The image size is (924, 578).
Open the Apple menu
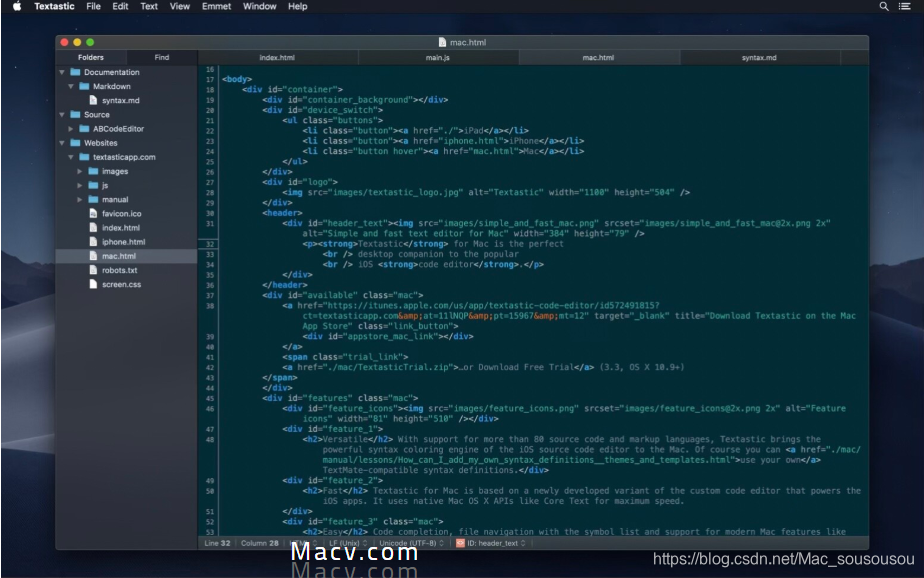pyautogui.click(x=16, y=6)
